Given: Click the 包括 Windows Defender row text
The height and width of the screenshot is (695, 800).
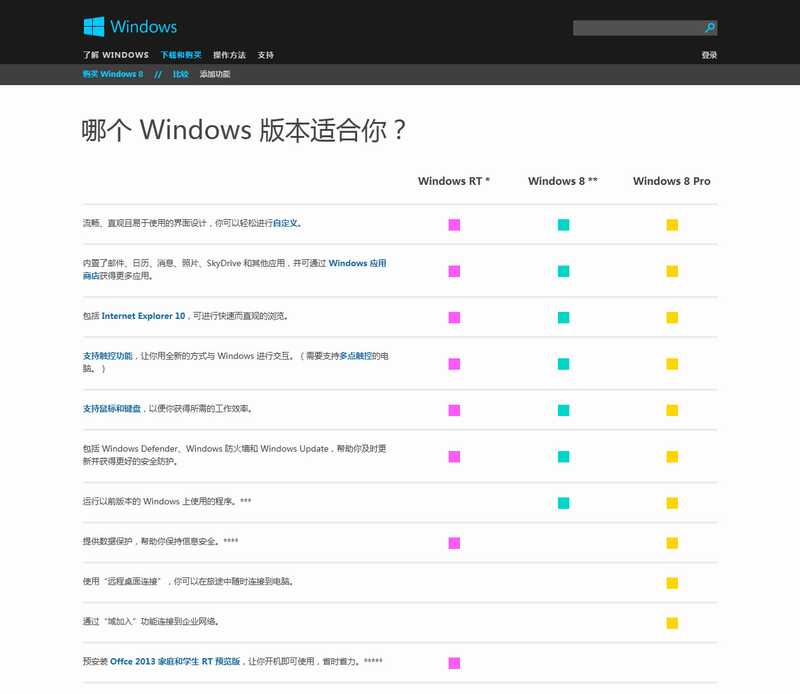Looking at the screenshot, I should [x=234, y=455].
